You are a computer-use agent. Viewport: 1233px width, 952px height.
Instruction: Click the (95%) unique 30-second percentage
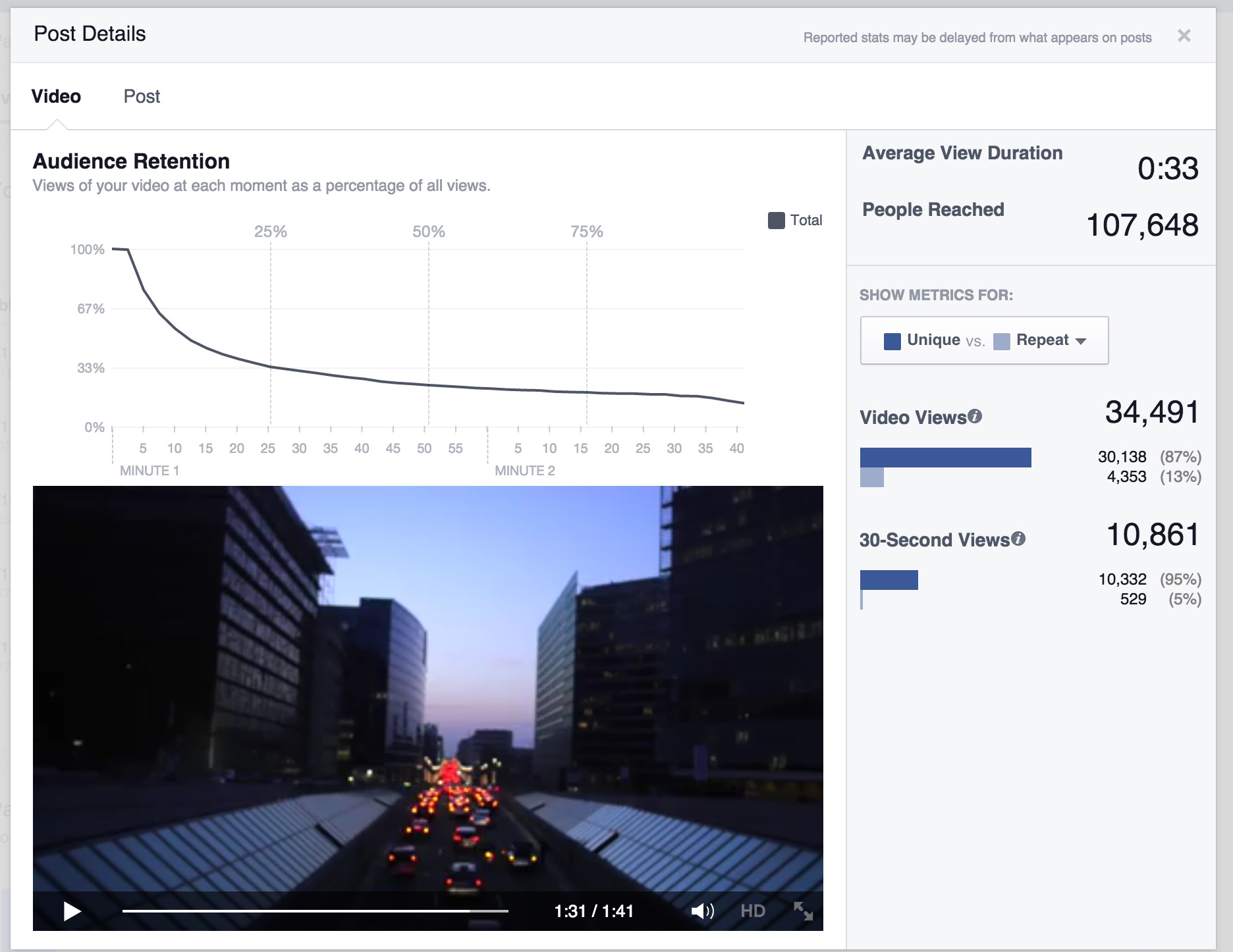(x=1180, y=579)
